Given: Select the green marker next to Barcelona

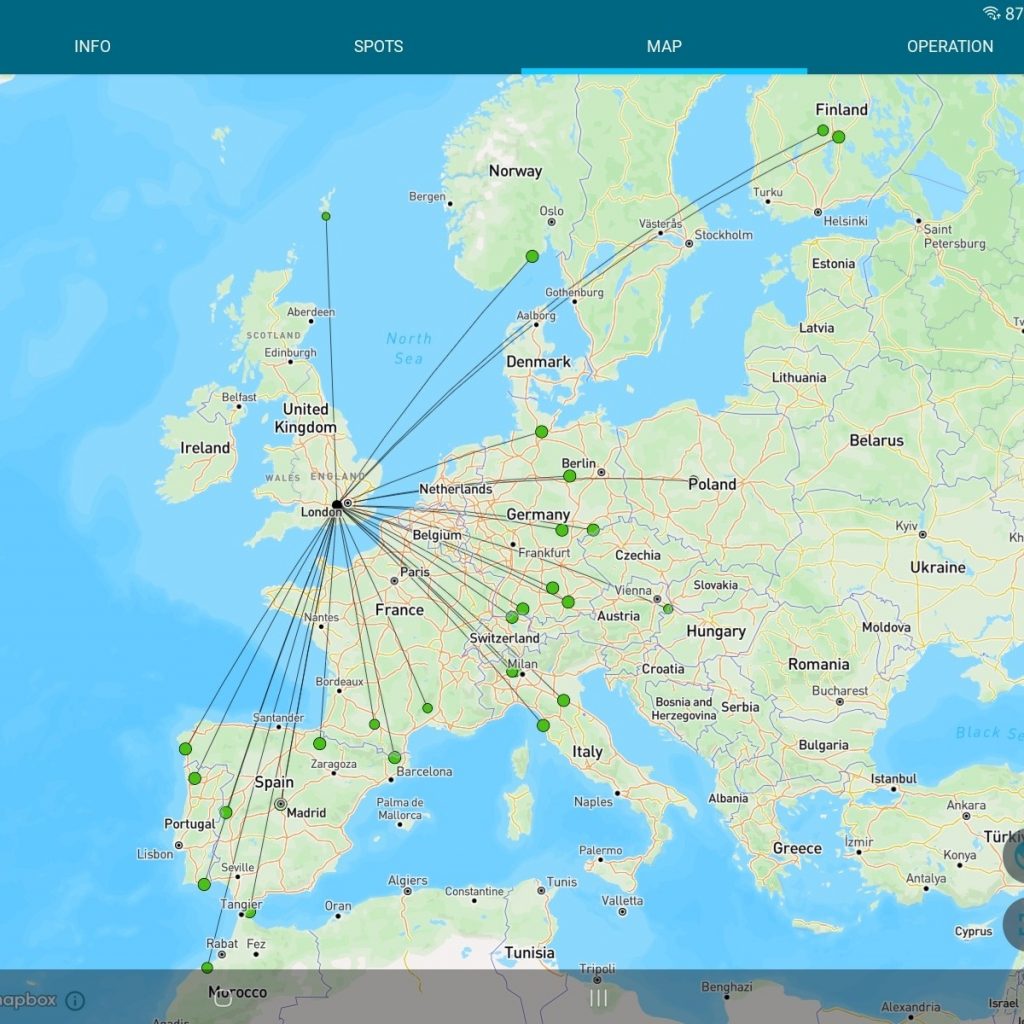Looking at the screenshot, I should pos(395,758).
